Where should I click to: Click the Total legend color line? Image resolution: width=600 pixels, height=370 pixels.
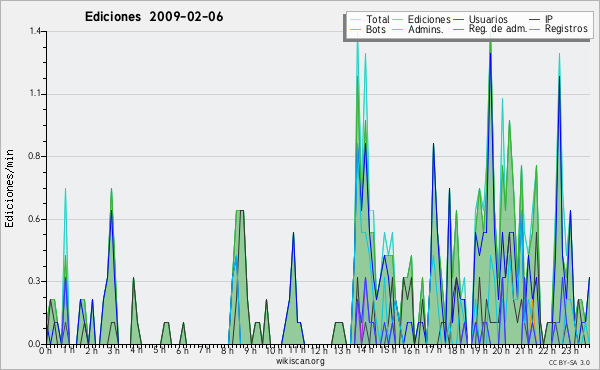(355, 20)
